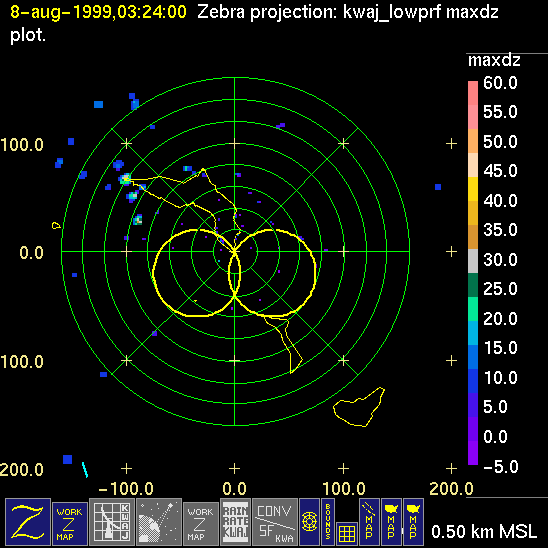This screenshot has width=548, height=548.
Task: Click the 0.50 km MSL altitude label
Action: pos(484,532)
